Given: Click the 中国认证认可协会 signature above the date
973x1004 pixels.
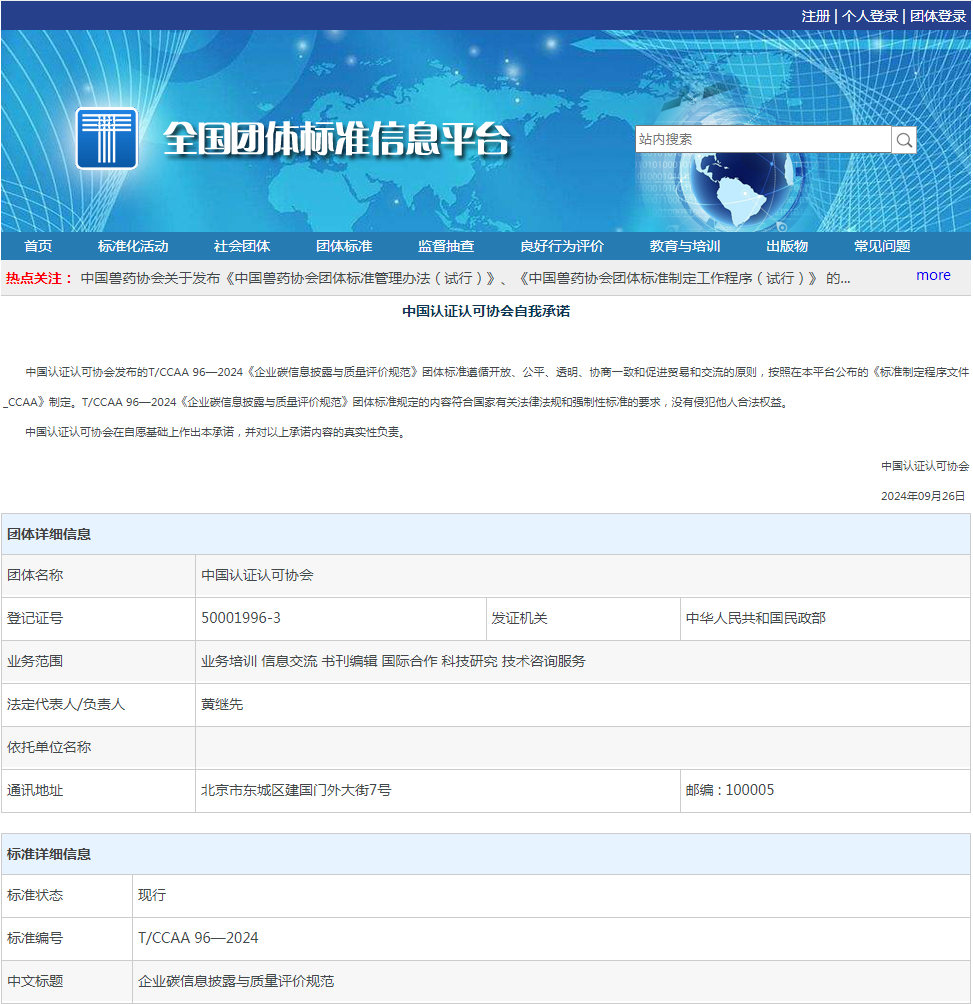Looking at the screenshot, I should coord(925,466).
